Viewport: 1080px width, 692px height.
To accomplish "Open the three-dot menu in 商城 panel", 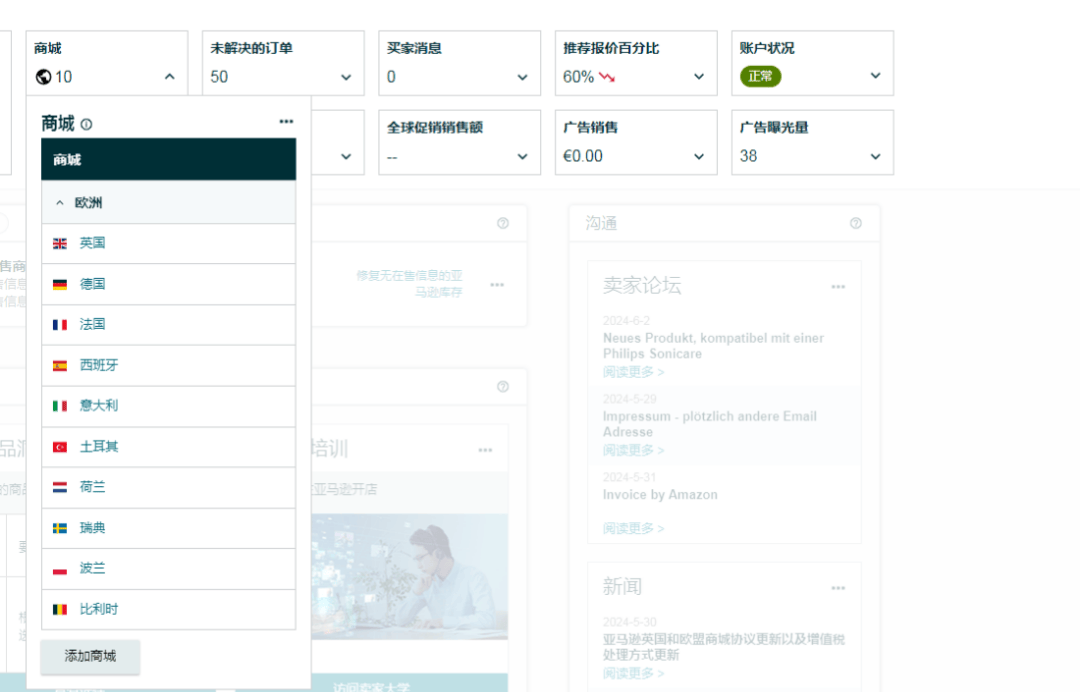I will coord(286,122).
